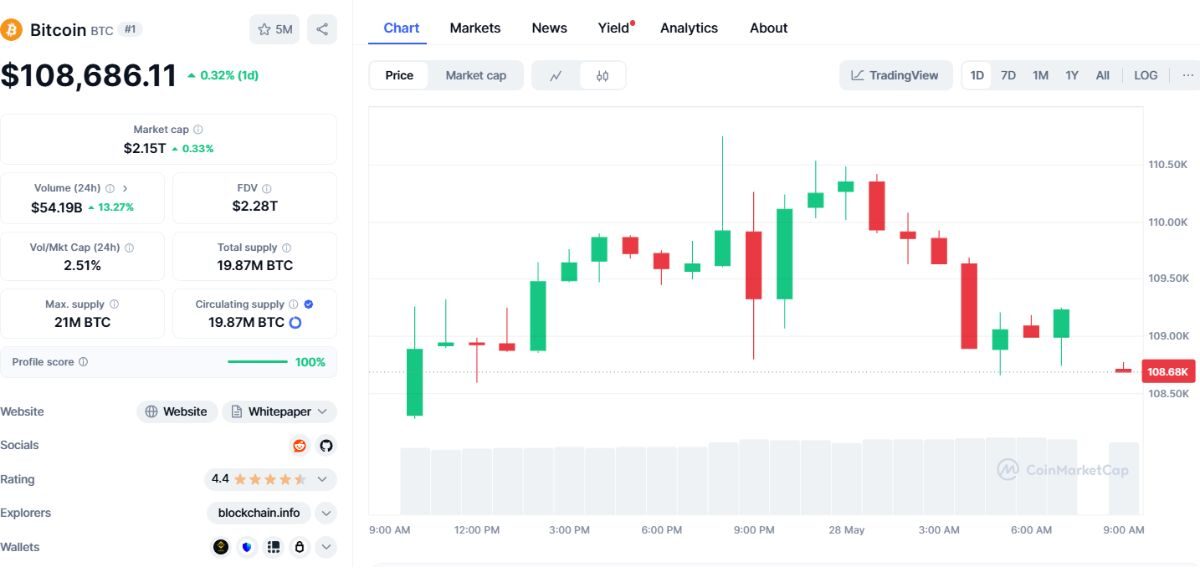Open the Analytics tab
This screenshot has width=1200, height=568.
pos(689,28)
